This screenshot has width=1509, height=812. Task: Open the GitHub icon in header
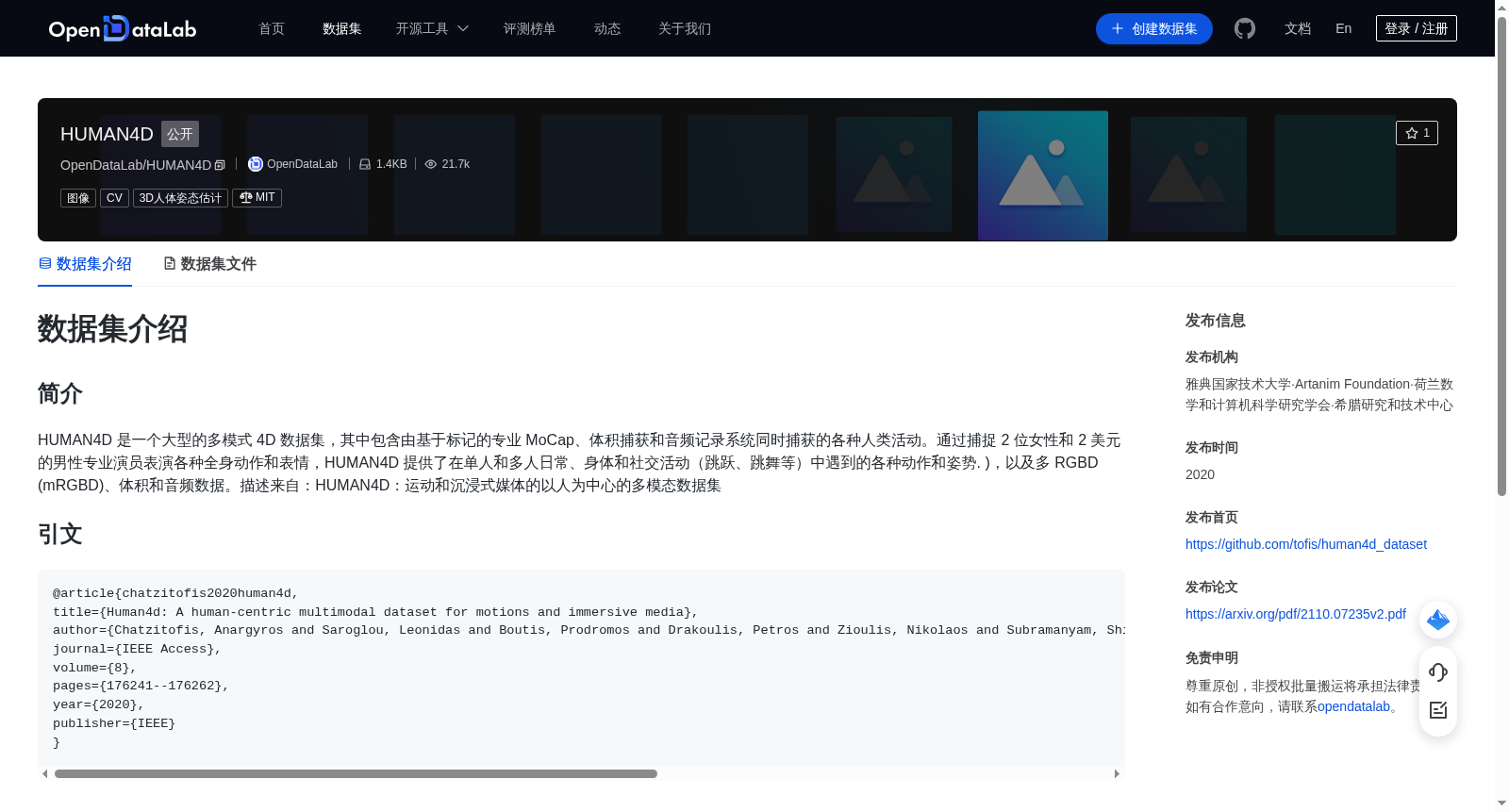[x=1245, y=28]
